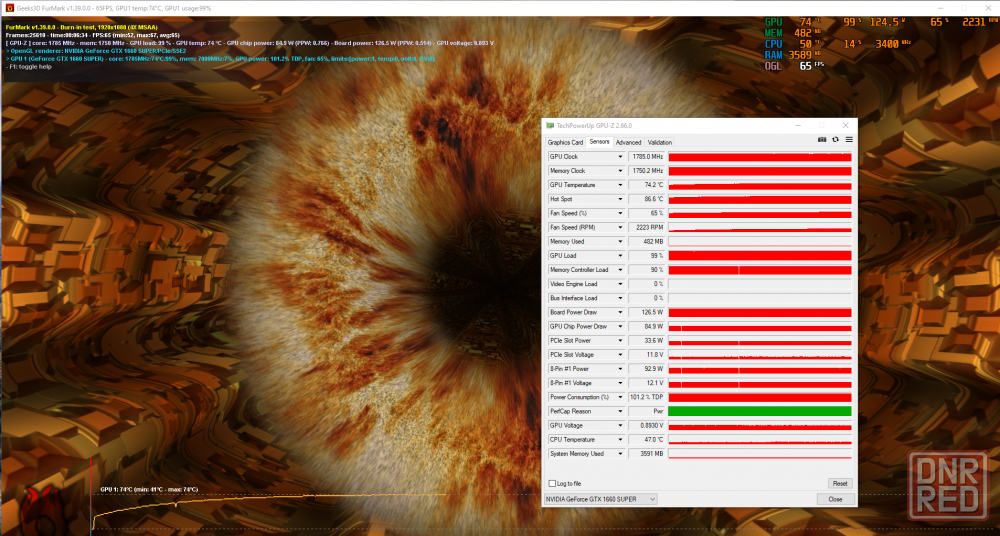Open the Memory Clock sensor dropdown
This screenshot has width=1000, height=536.
click(x=619, y=171)
